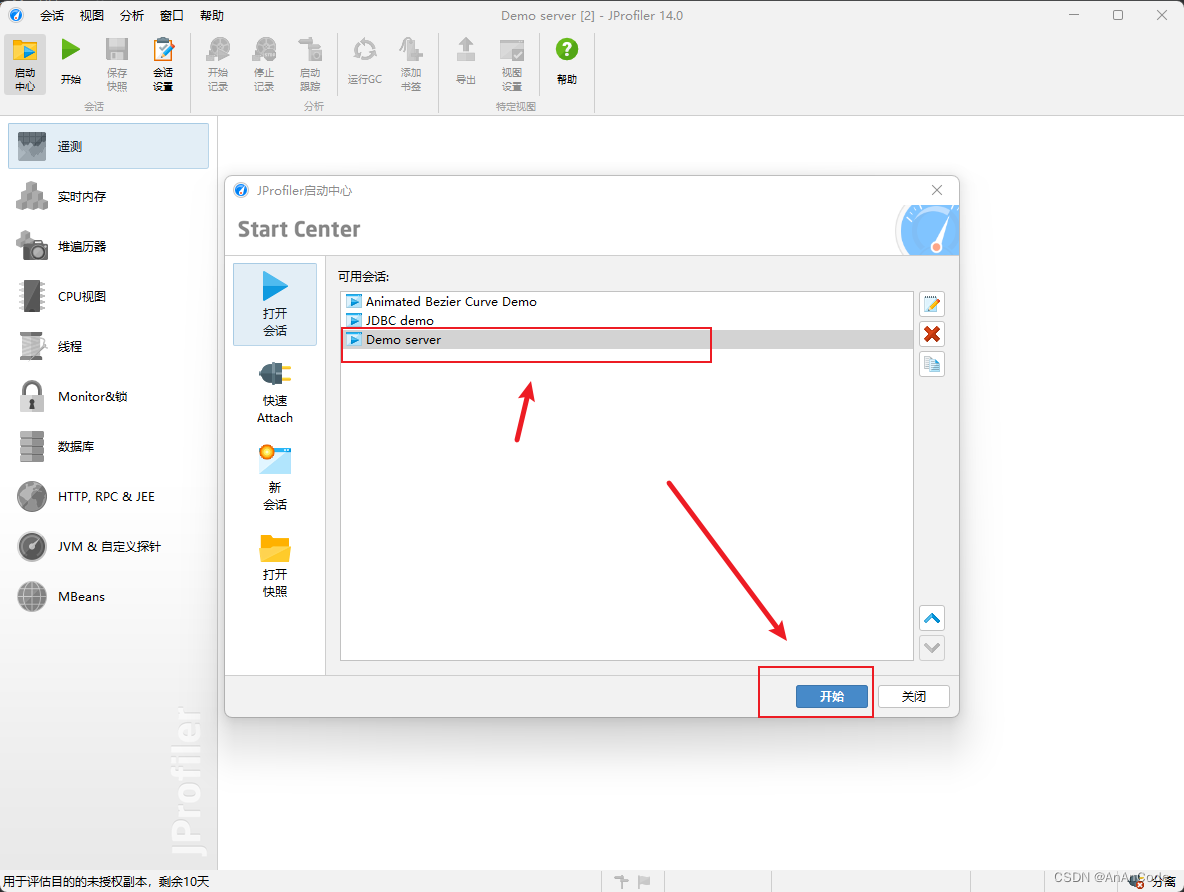This screenshot has height=892, width=1184.
Task: Click the edit session icon beside list
Action: [x=932, y=304]
